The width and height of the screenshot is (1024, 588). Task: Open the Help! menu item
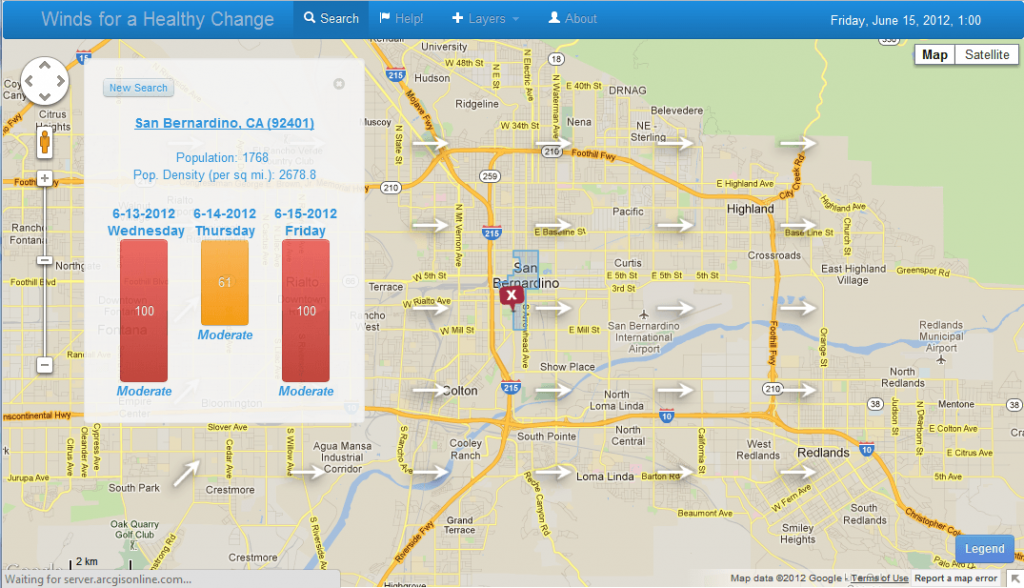point(401,19)
